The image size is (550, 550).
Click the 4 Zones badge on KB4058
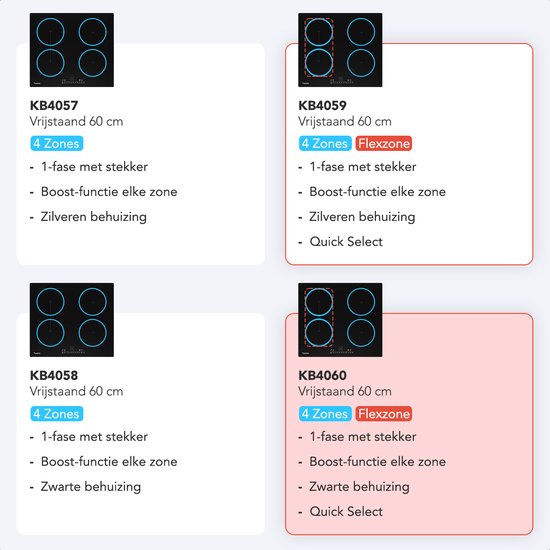pos(57,414)
